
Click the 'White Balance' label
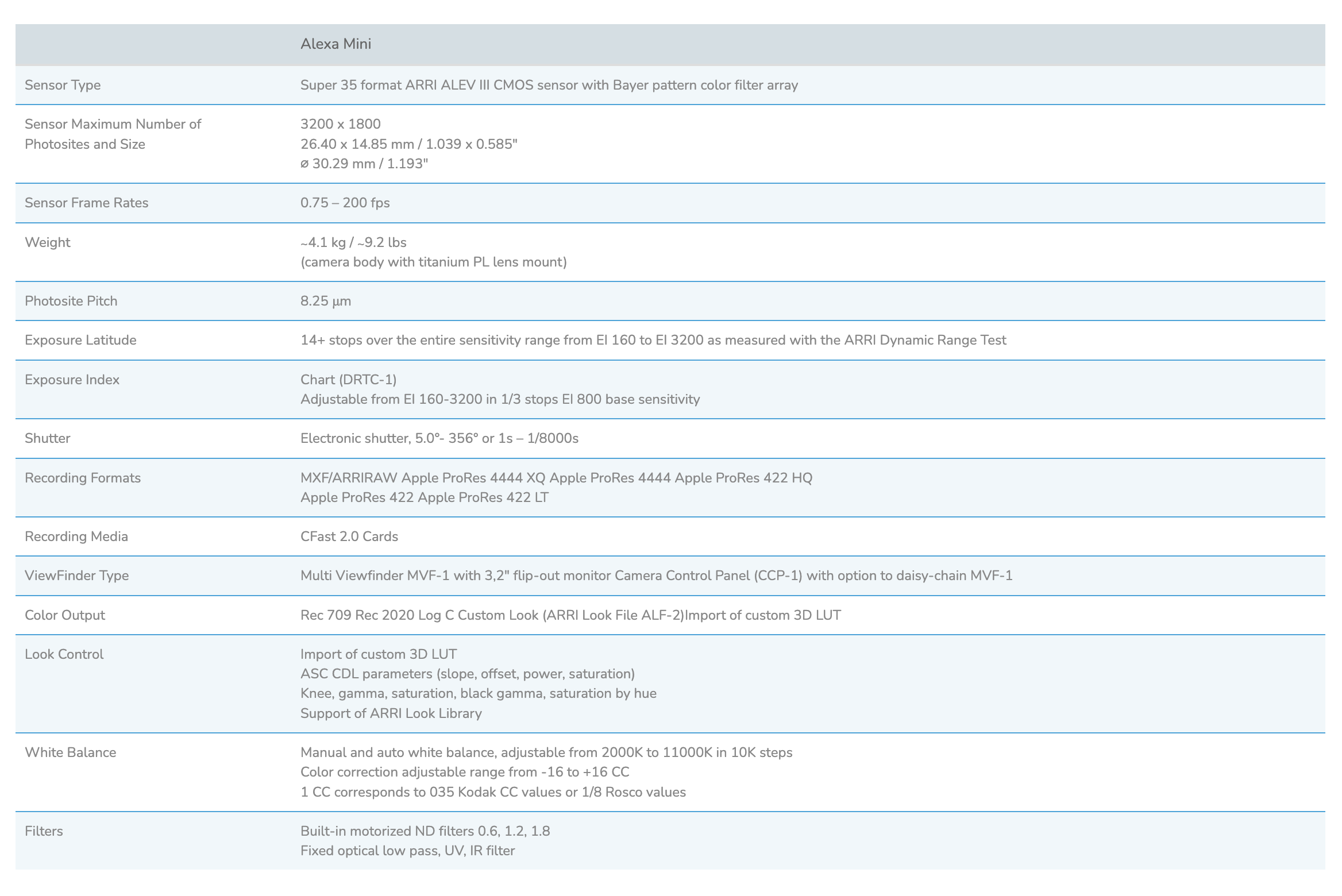tap(71, 752)
